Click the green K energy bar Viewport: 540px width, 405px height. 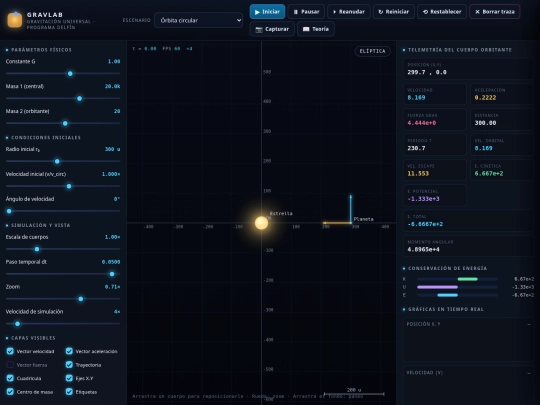tap(467, 279)
